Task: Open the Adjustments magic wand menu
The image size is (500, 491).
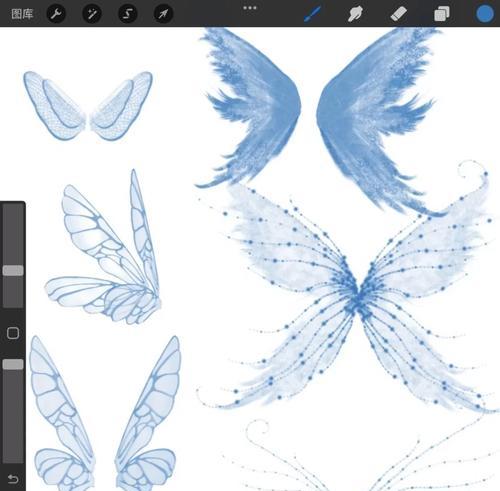Action: [x=92, y=14]
